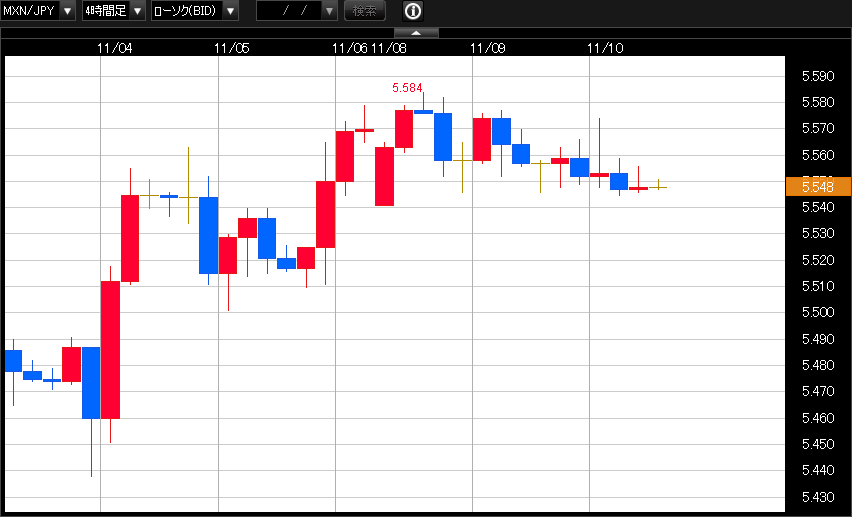Open the MXN/JPY currency pair dropdown

pyautogui.click(x=37, y=11)
